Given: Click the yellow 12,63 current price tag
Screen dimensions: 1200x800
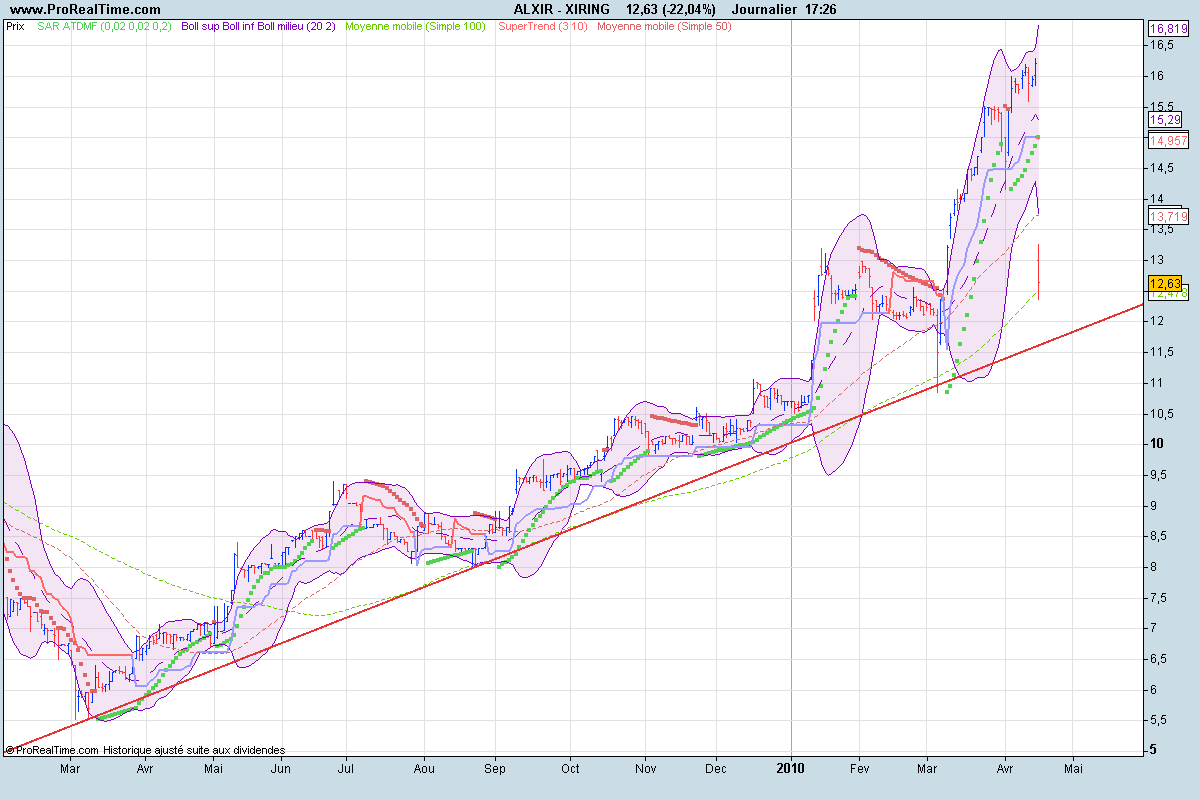Looking at the screenshot, I should pyautogui.click(x=1164, y=283).
